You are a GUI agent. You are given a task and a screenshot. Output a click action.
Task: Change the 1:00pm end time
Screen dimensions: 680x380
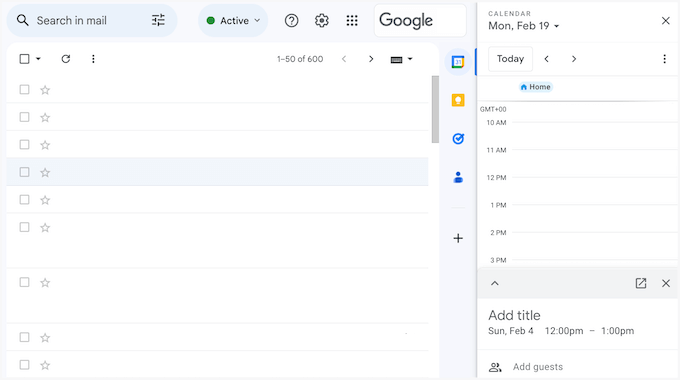(618, 331)
